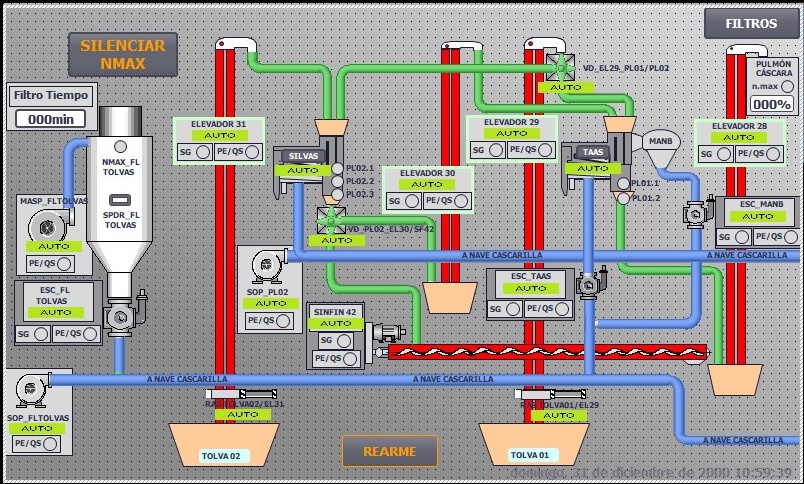The width and height of the screenshot is (804, 484).
Task: Click the SILENCIAR NMAX button
Action: 123,54
